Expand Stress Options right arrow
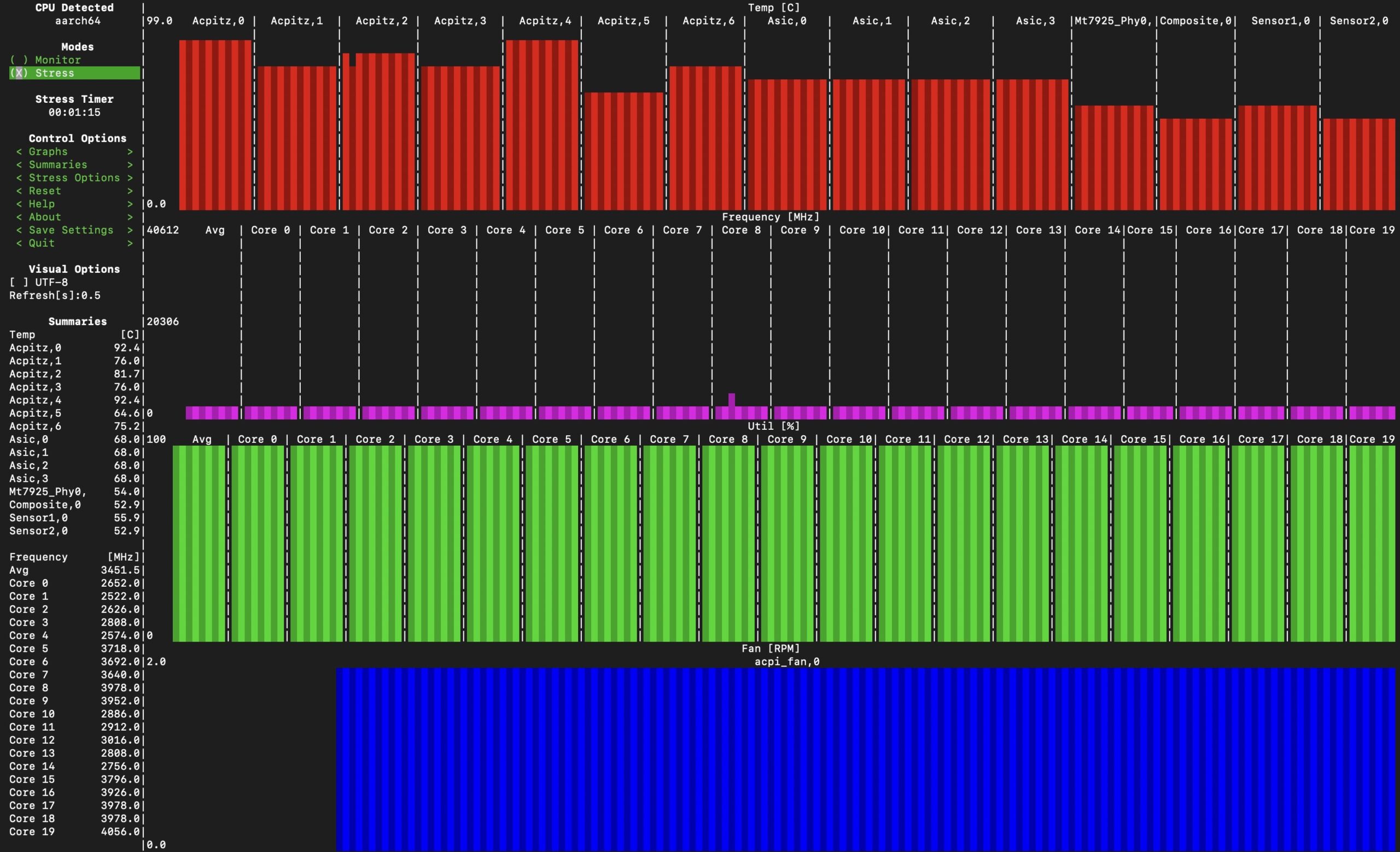Screen dimensions: 1400x852 click(x=130, y=178)
